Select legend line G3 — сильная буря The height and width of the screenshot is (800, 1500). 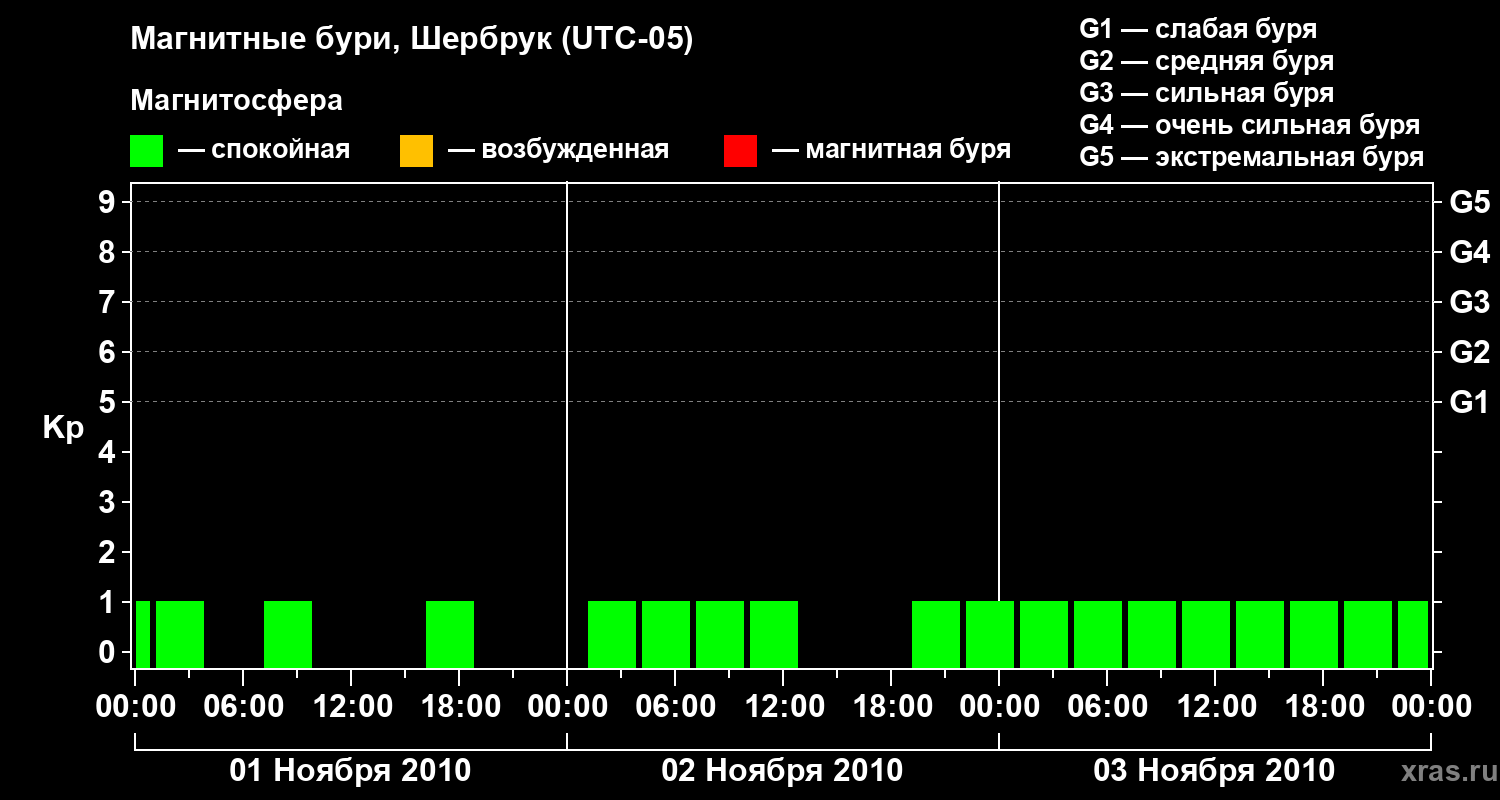(1206, 93)
